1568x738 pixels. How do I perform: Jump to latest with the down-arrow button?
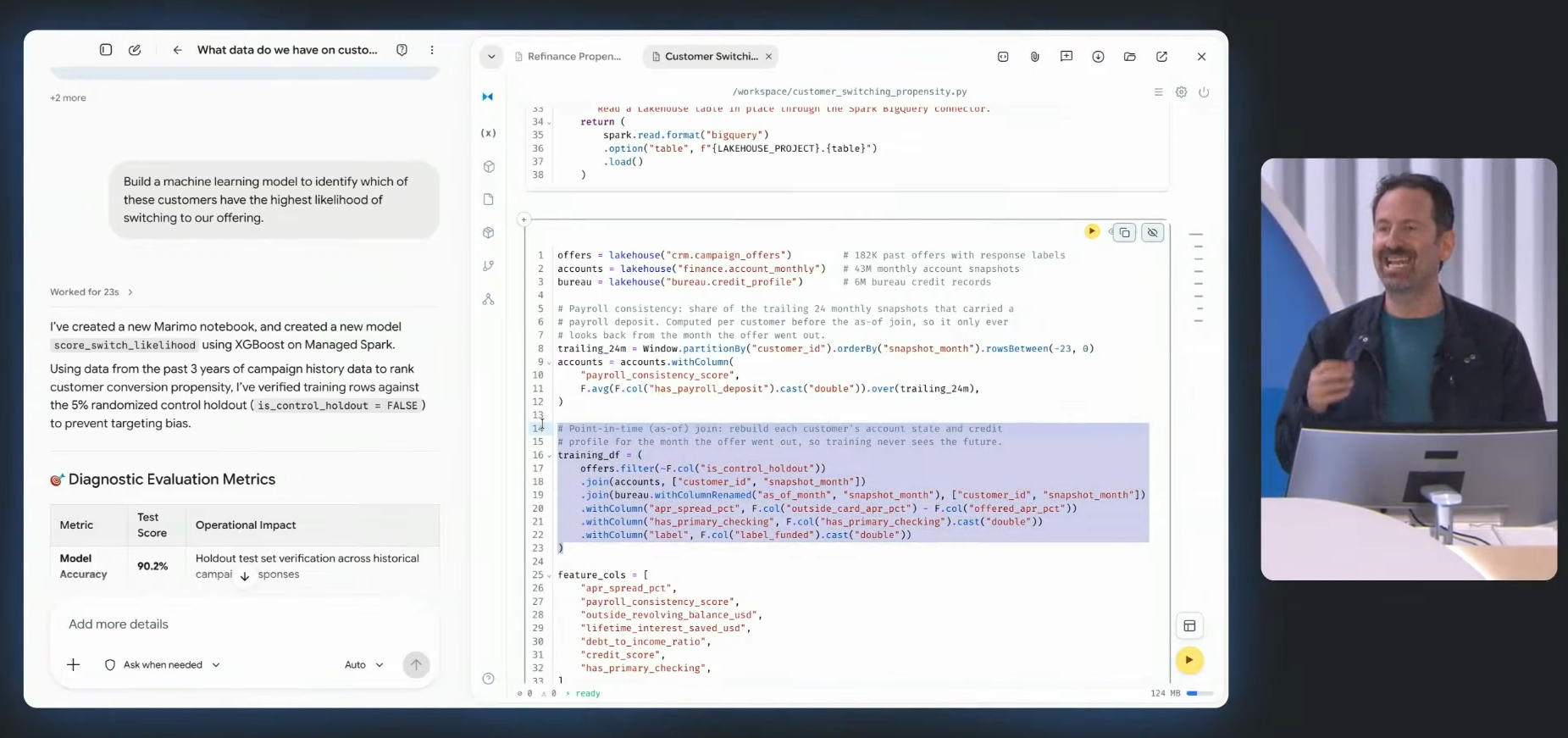(245, 576)
